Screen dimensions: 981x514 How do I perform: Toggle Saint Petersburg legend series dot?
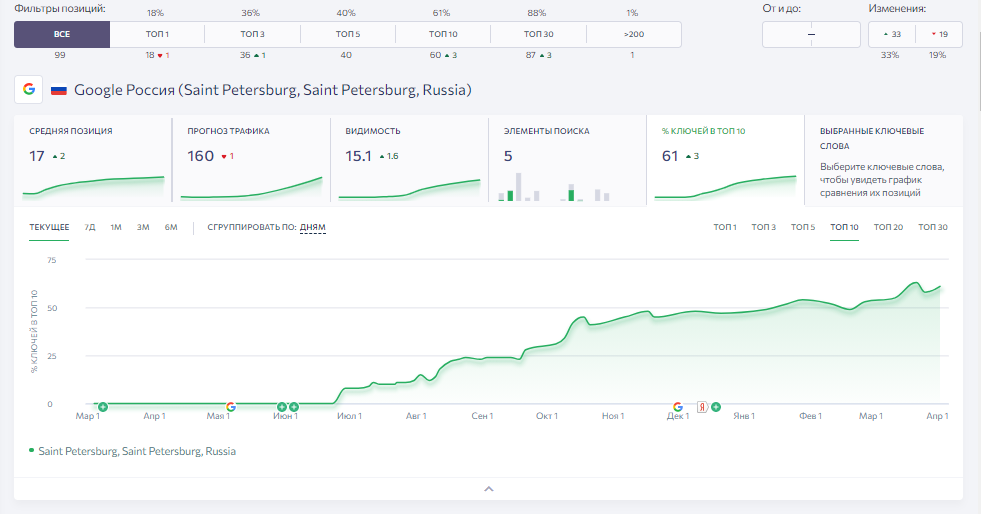point(31,450)
